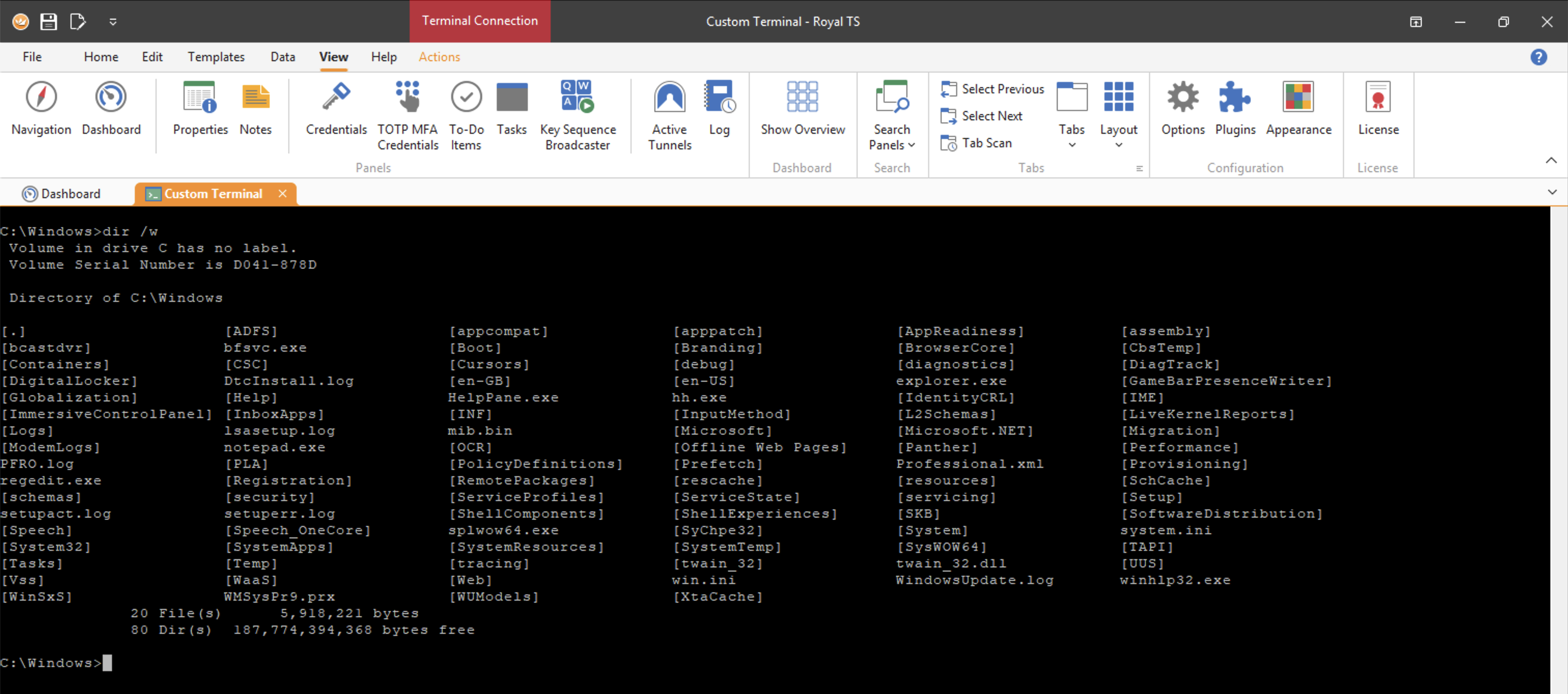Open the Plugins manager
The width and height of the screenshot is (1568, 694).
coord(1235,109)
